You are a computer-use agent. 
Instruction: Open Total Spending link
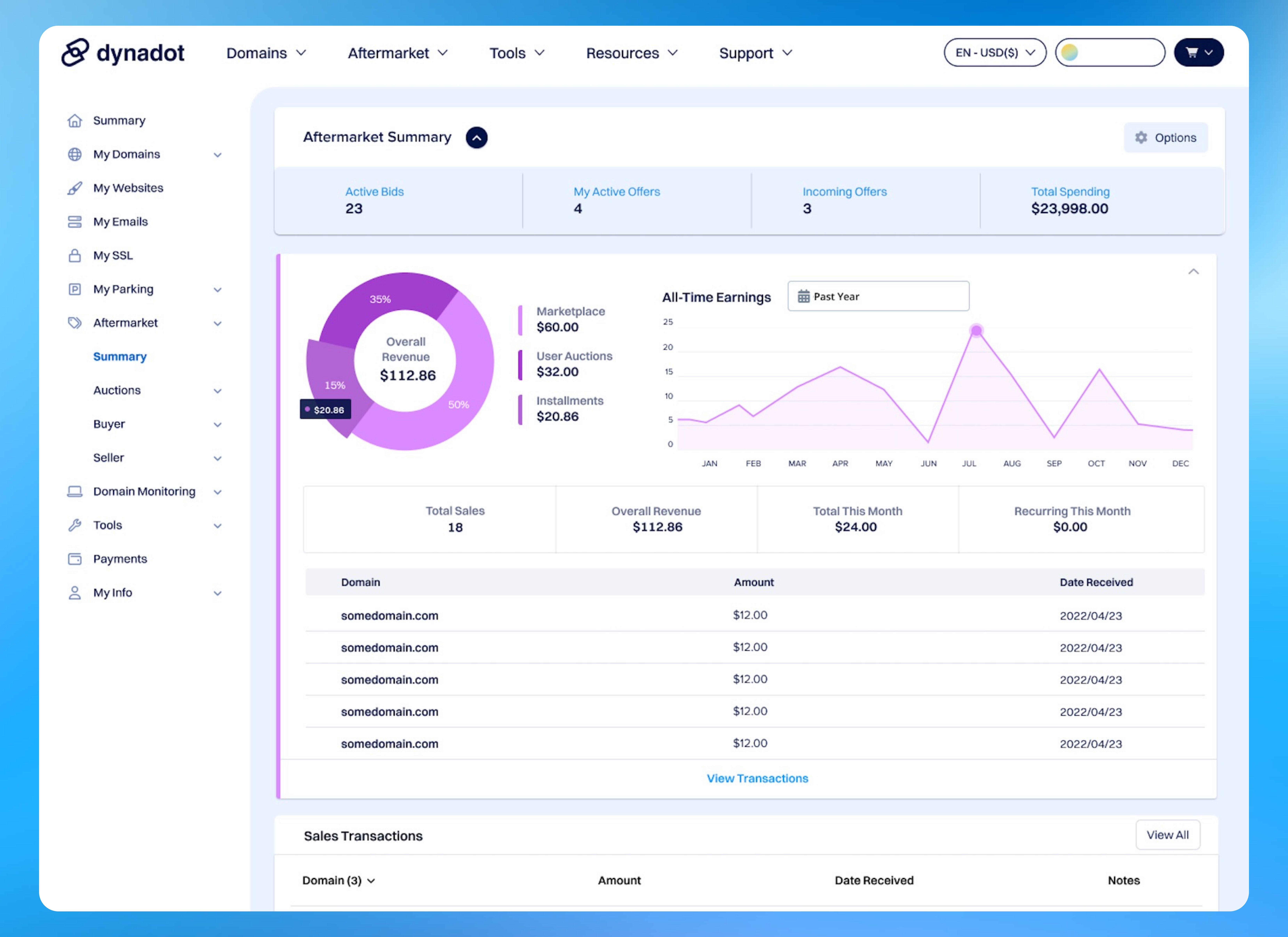point(1070,192)
